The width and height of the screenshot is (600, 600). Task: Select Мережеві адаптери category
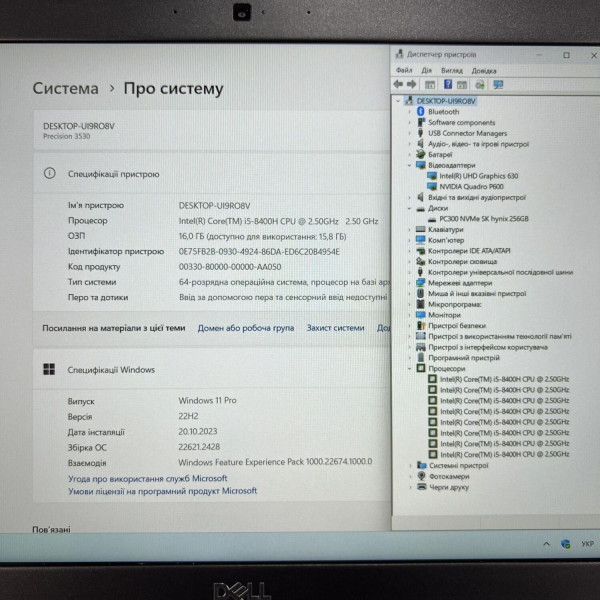pos(460,283)
